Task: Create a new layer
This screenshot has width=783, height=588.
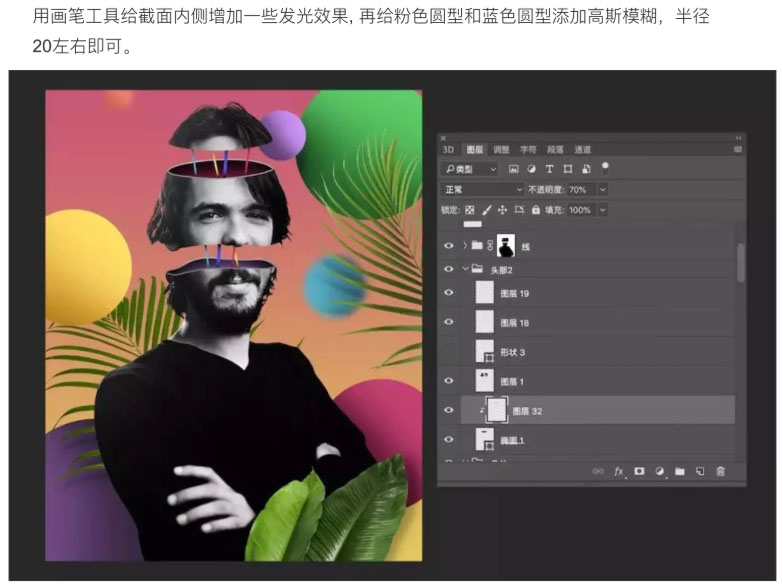Action: point(700,471)
